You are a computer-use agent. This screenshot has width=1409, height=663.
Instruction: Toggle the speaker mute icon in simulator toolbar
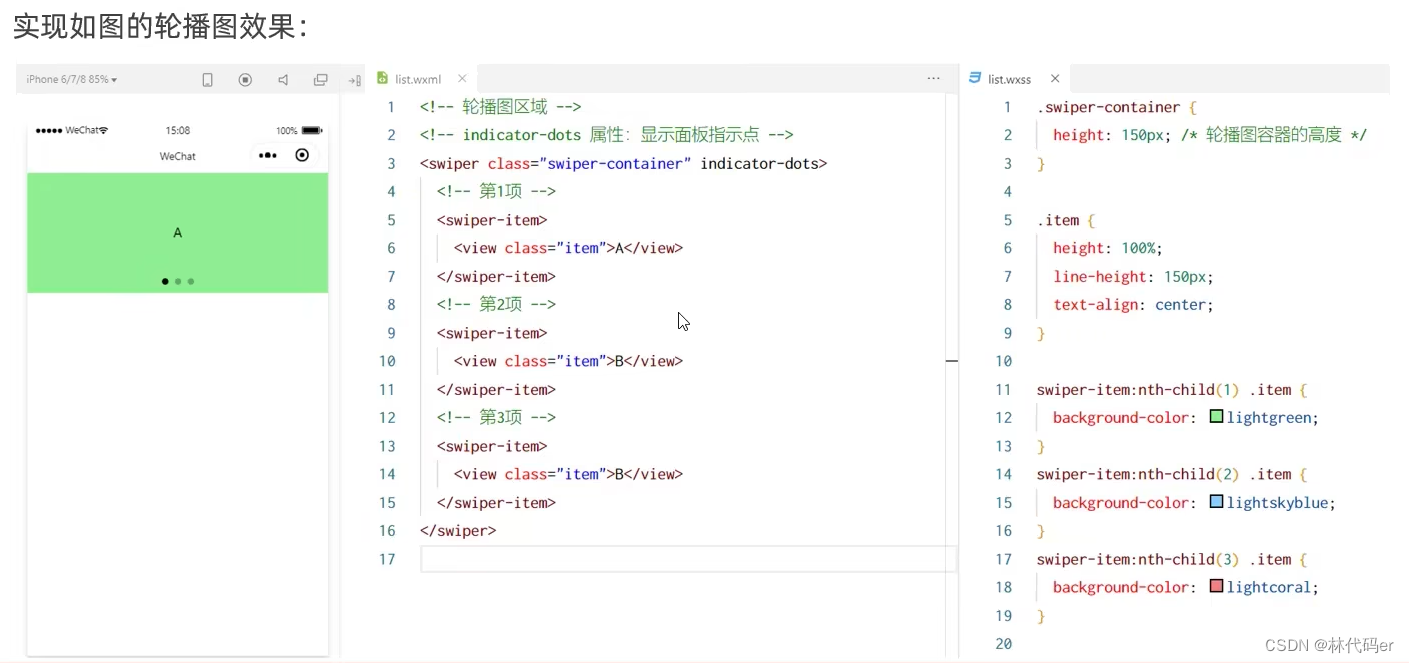click(283, 80)
